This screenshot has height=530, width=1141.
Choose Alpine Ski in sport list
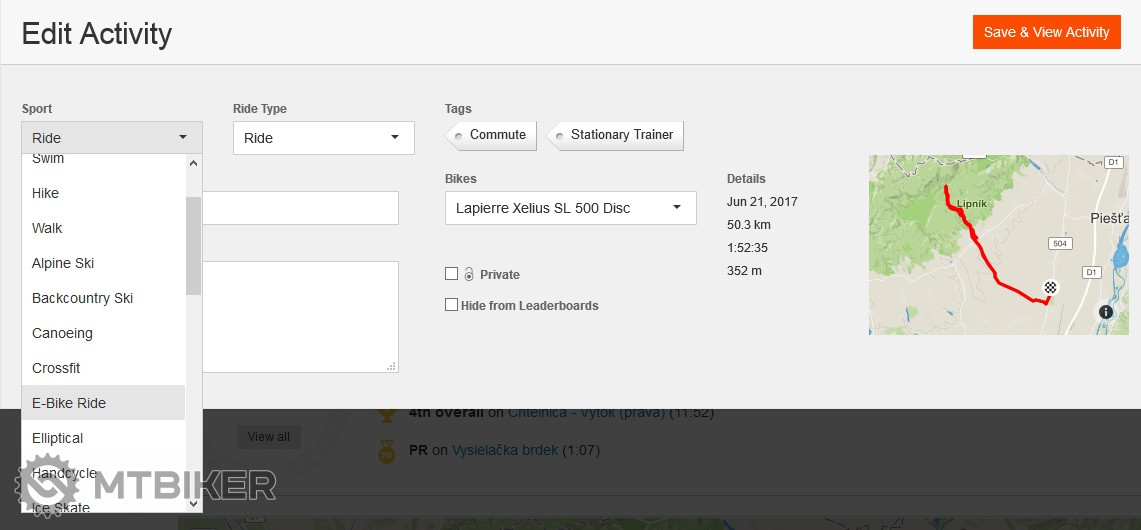click(x=63, y=263)
